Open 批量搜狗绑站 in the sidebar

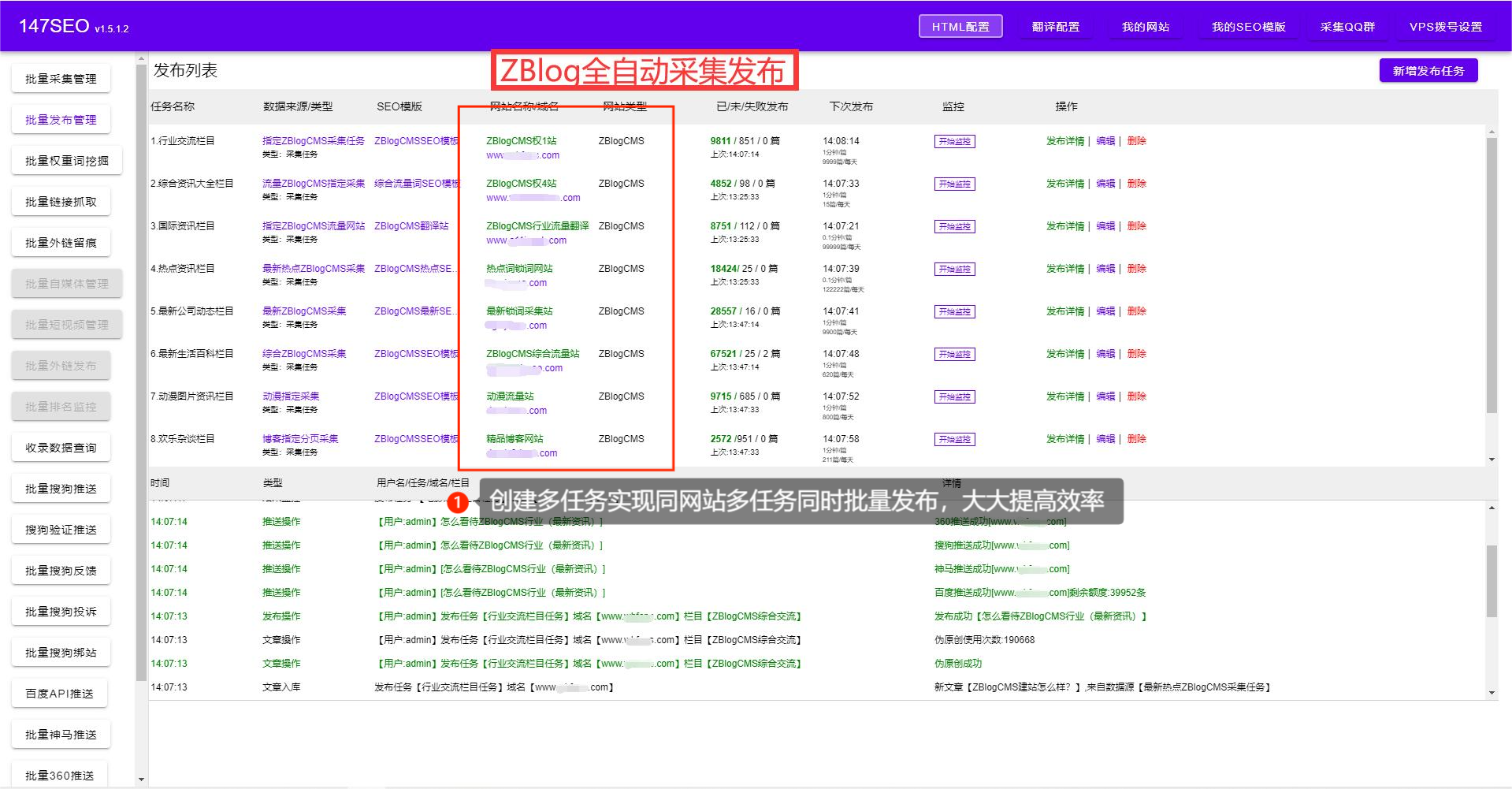tap(61, 653)
